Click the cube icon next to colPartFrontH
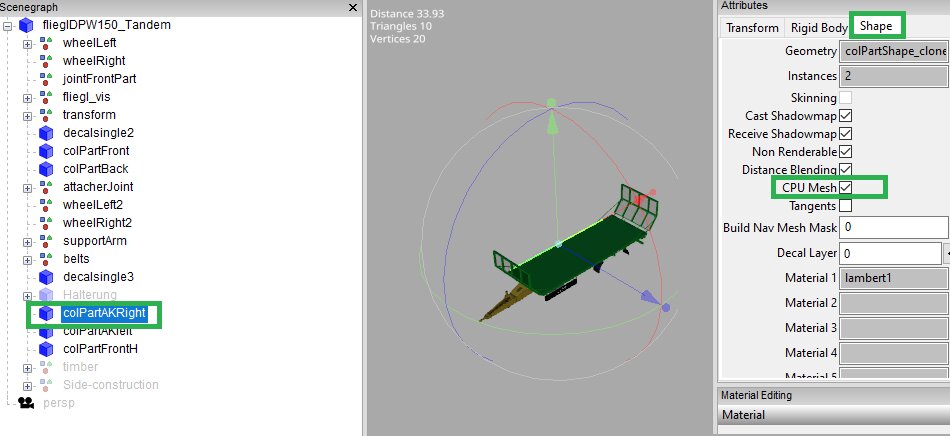This screenshot has width=950, height=436. click(45, 349)
